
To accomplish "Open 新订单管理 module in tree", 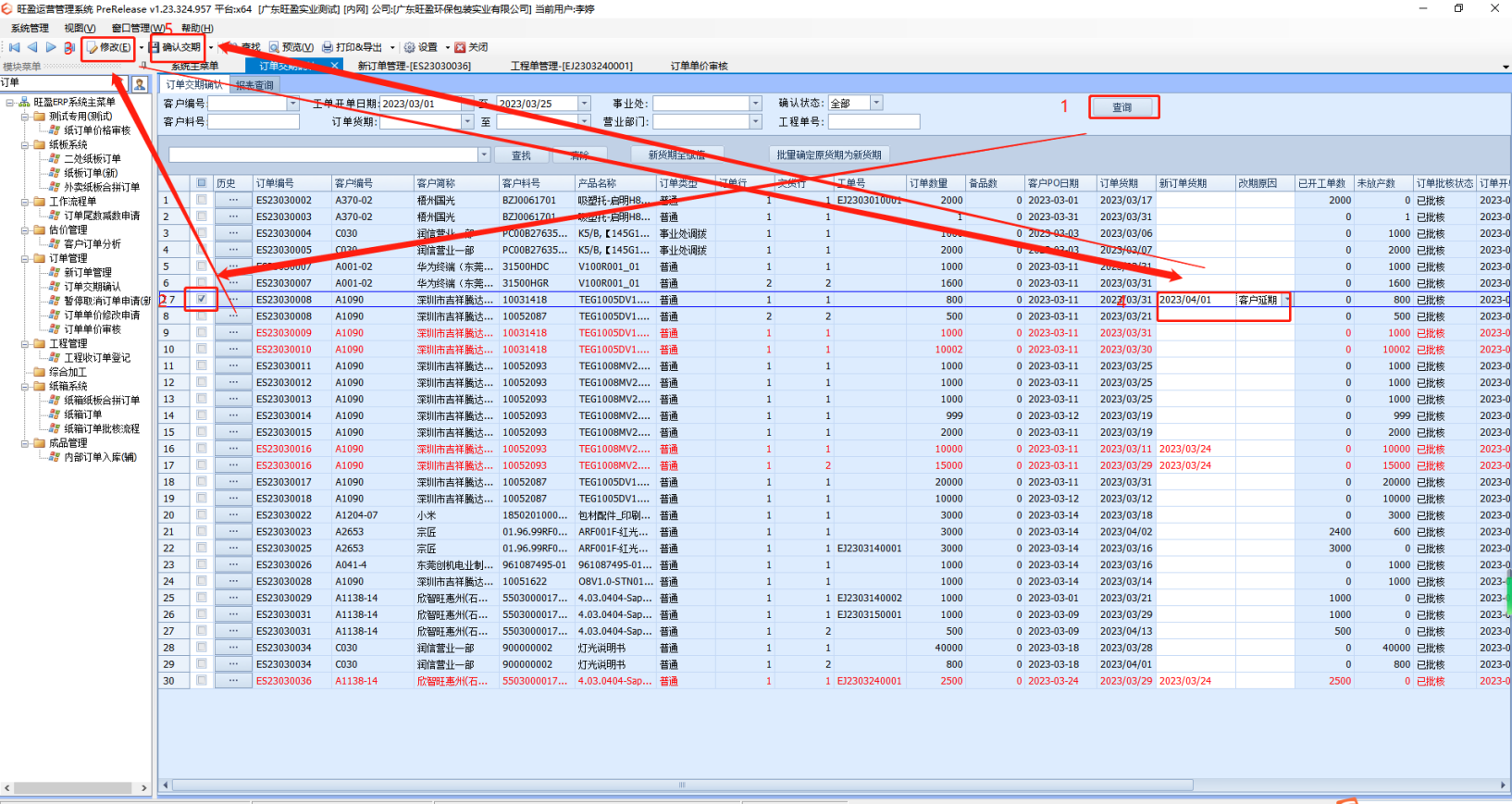I will click(x=87, y=273).
